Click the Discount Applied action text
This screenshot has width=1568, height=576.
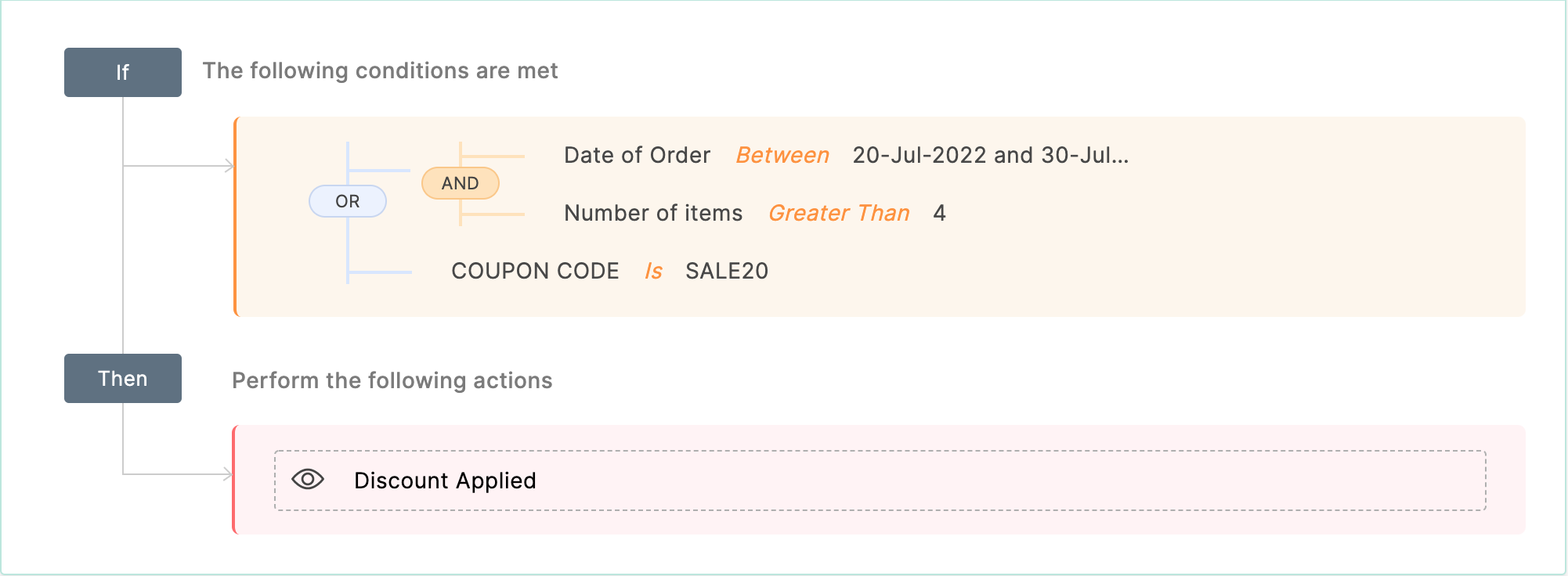point(445,481)
